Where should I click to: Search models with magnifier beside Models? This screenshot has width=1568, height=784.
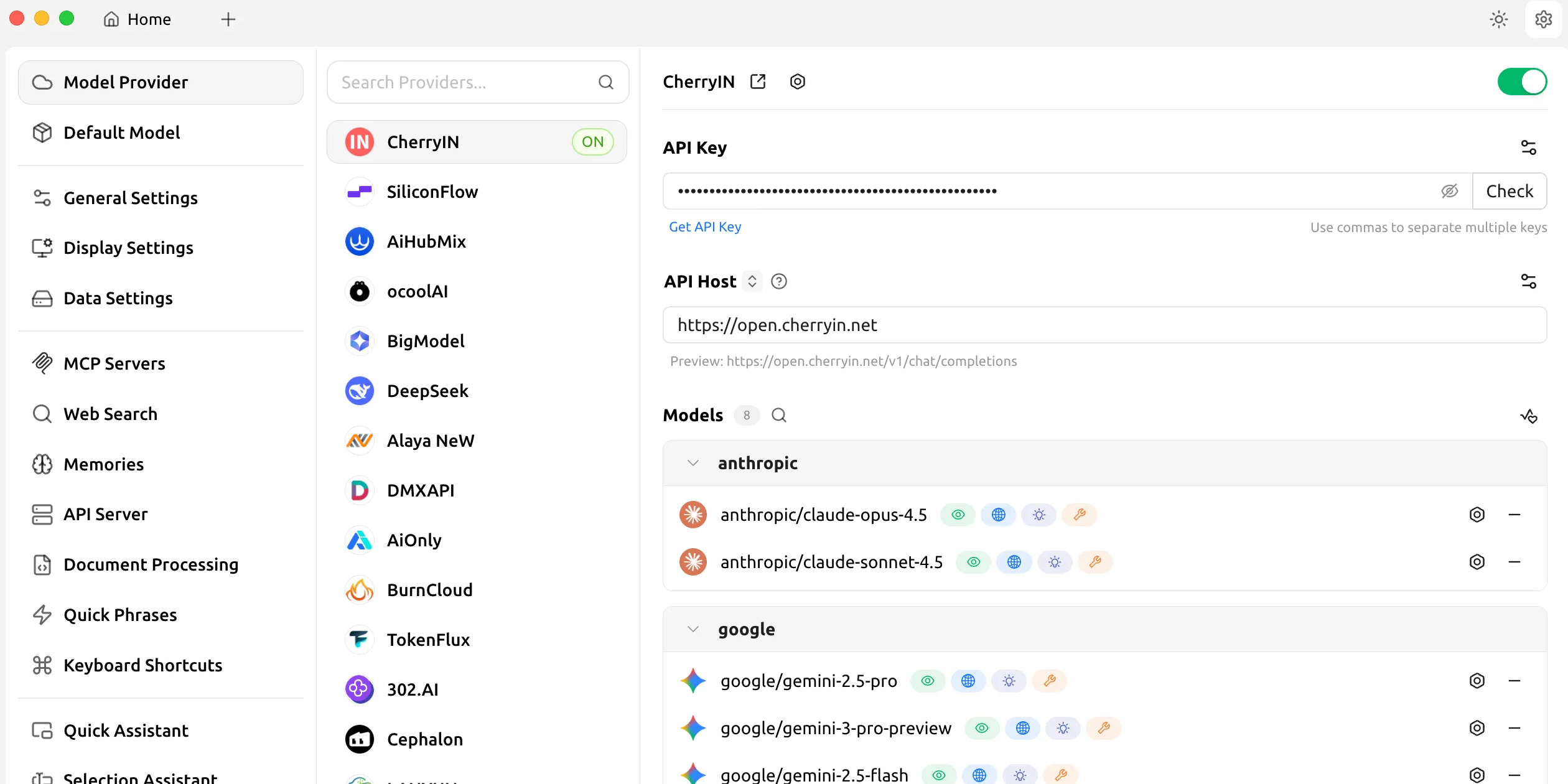coord(779,415)
